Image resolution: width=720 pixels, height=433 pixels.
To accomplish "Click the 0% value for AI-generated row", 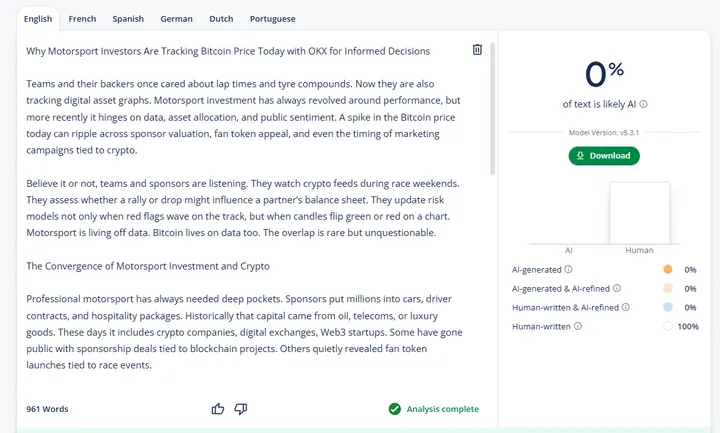I will click(x=690, y=270).
